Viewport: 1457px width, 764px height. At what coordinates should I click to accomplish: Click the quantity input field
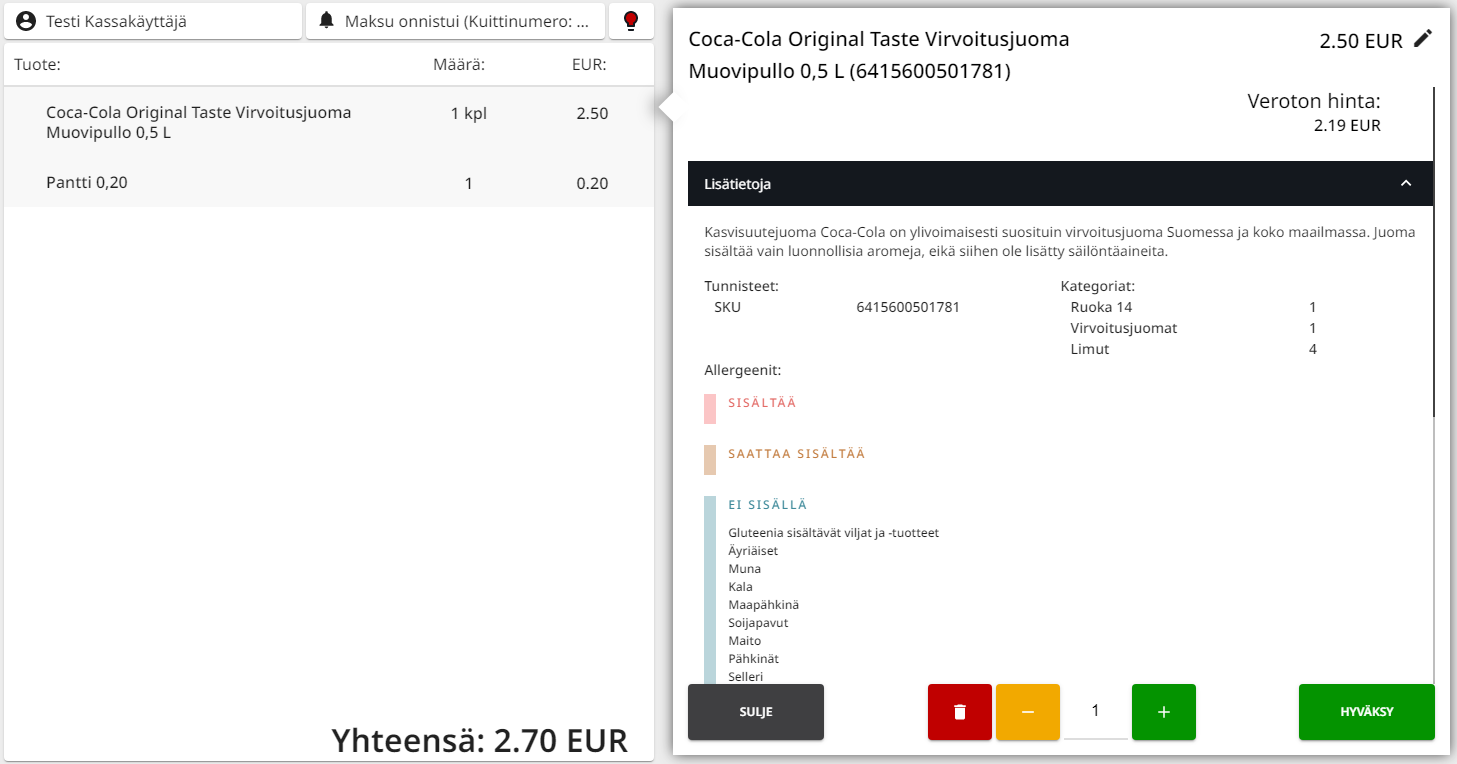pyautogui.click(x=1095, y=712)
